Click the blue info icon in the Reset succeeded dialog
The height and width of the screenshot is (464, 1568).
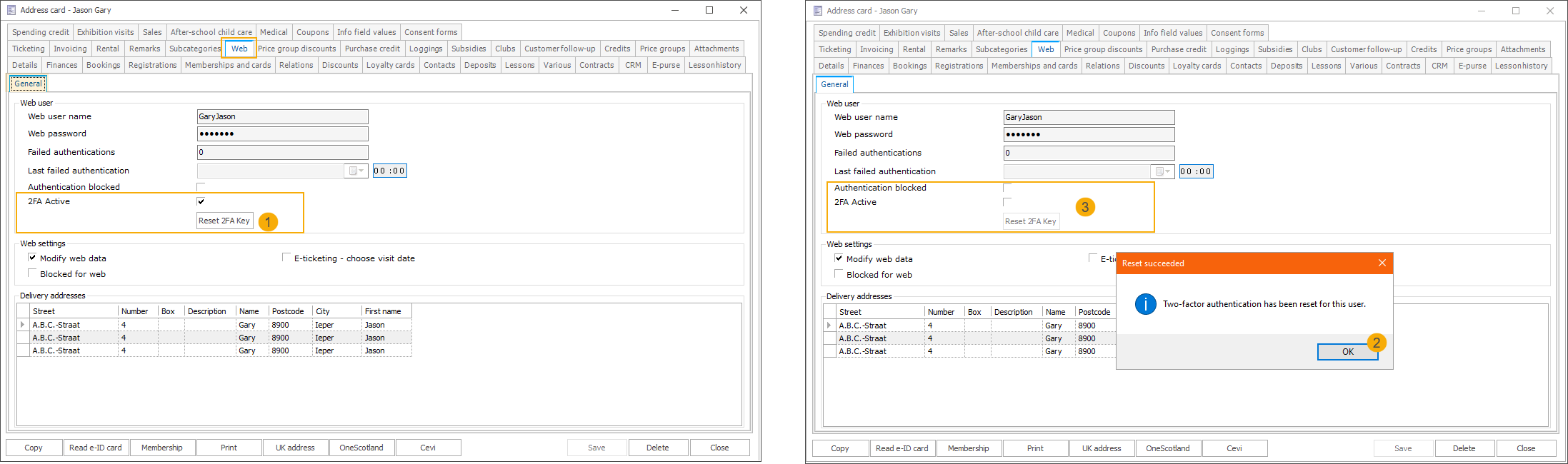pos(1145,304)
